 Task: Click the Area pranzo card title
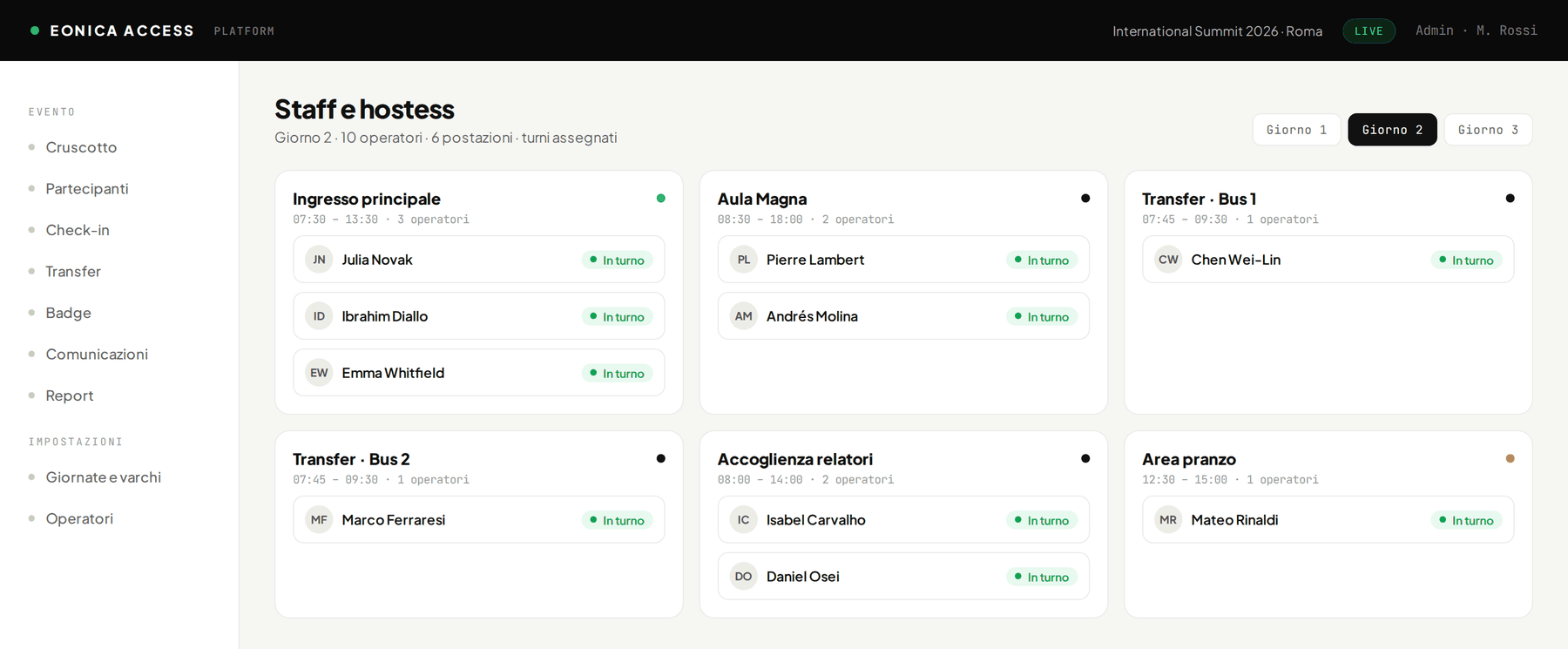(1189, 459)
